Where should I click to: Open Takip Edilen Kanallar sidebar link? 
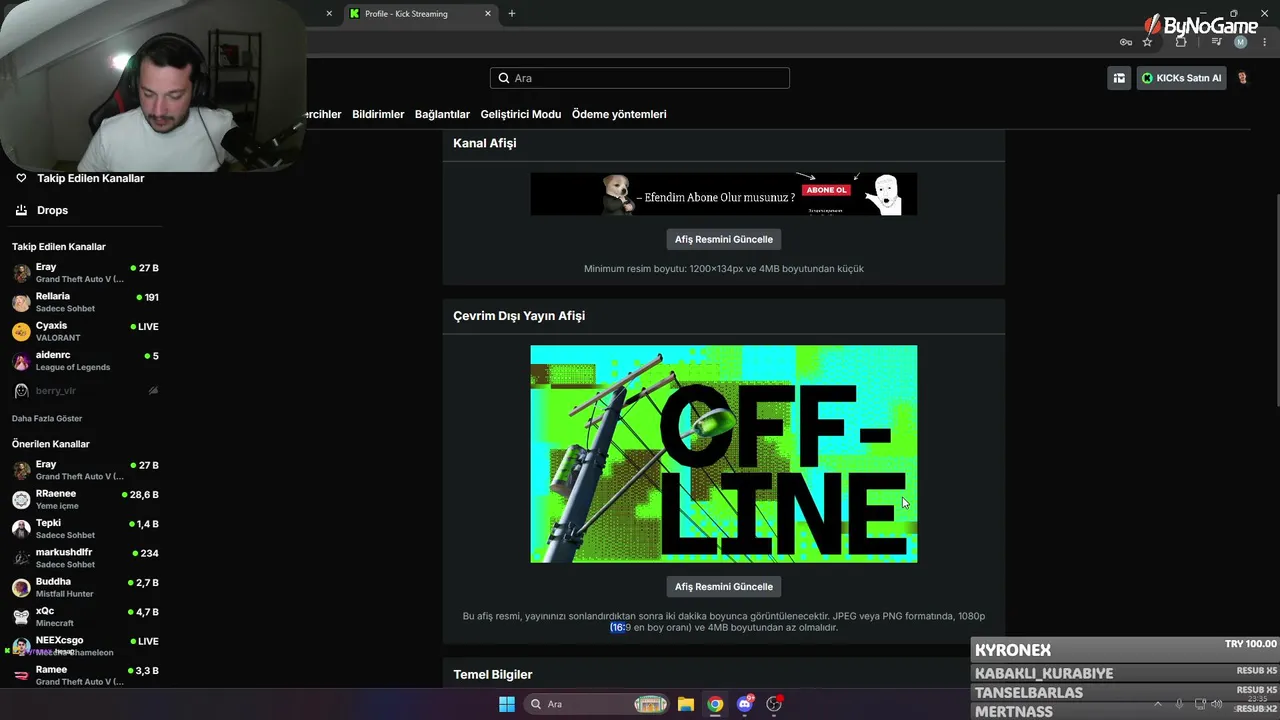91,178
